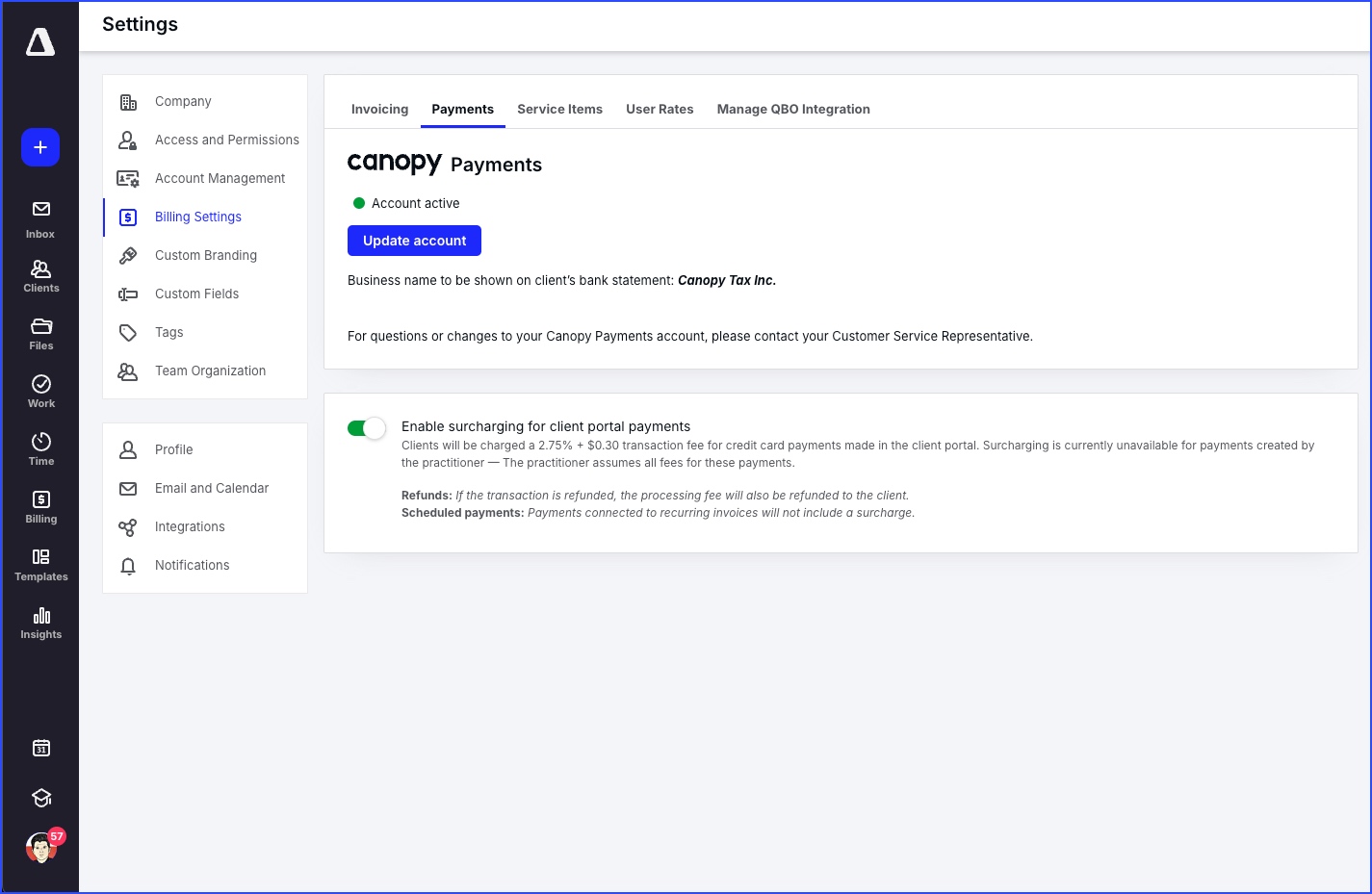Click the Scheduled payments note
1372x894 pixels.
coord(658,513)
